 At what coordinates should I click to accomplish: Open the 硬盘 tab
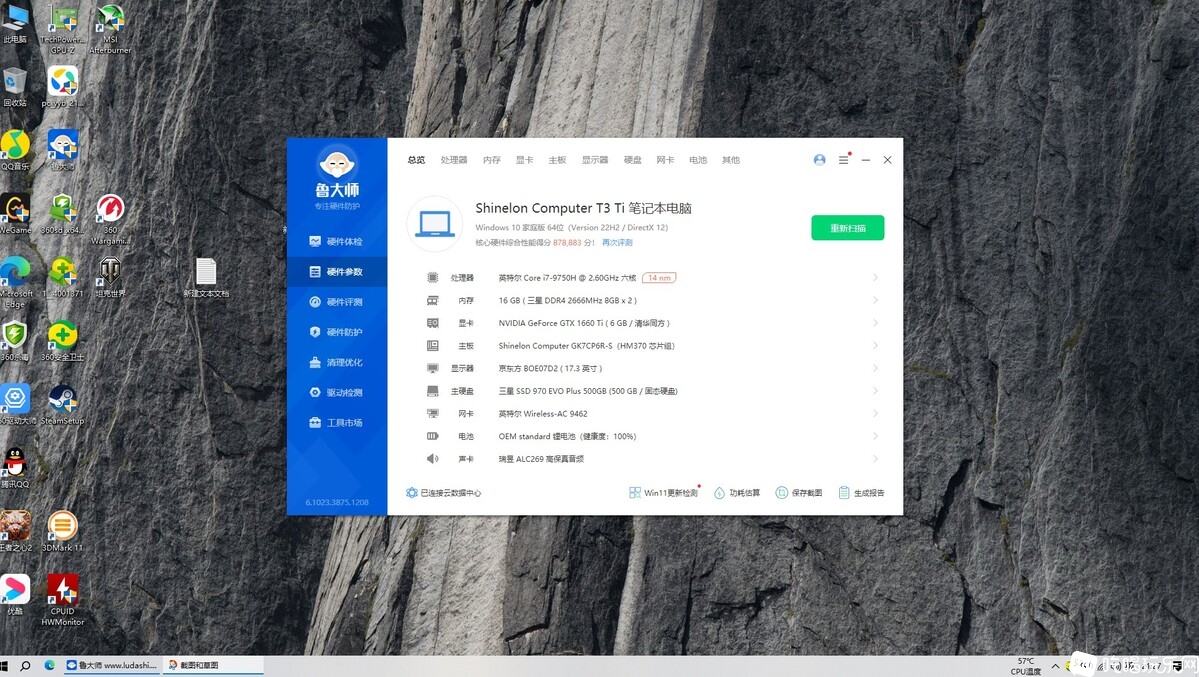click(632, 160)
